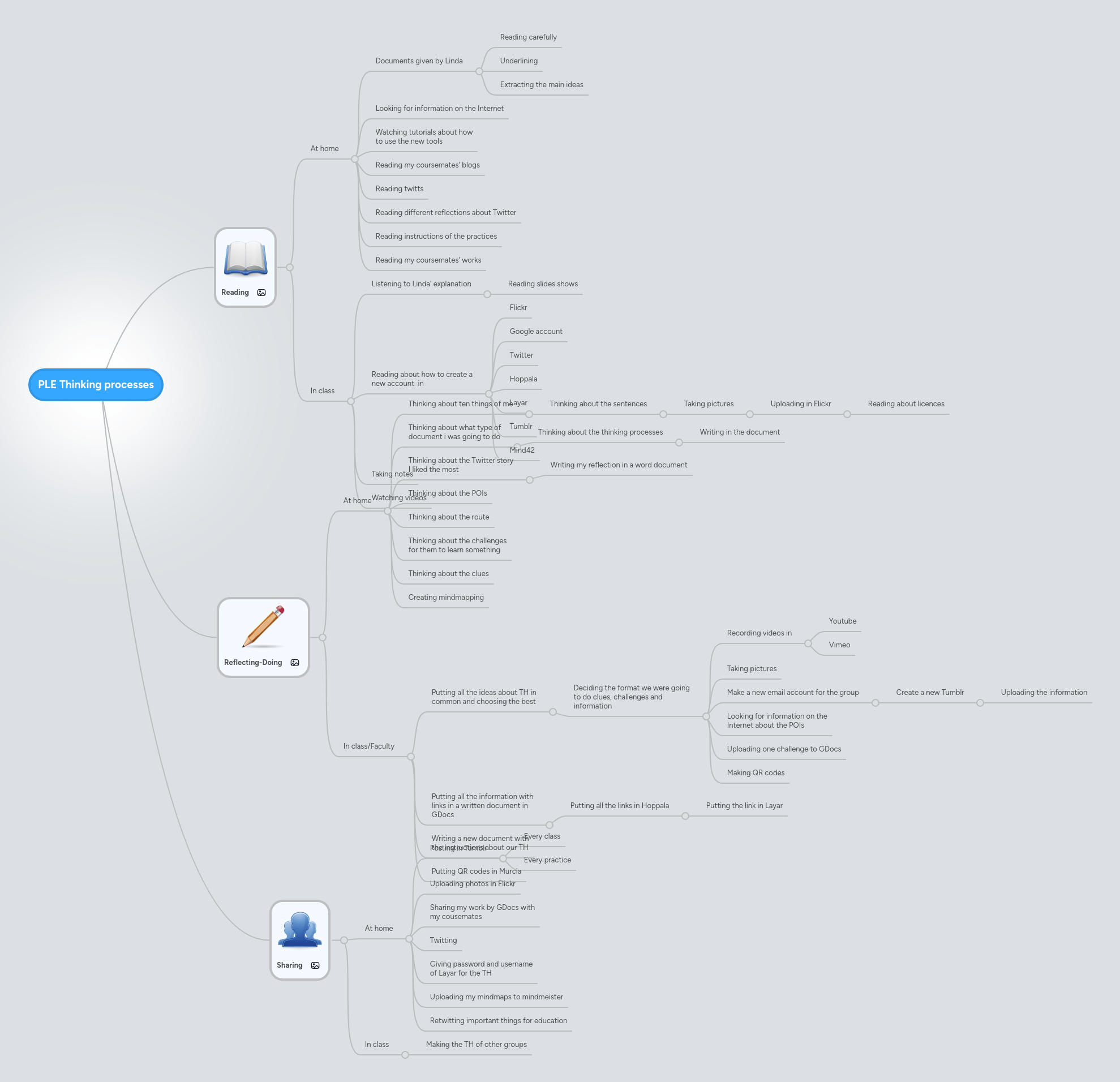Viewport: 1120px width, 1082px height.
Task: Click the people icon on the Sharing node
Action: (299, 930)
